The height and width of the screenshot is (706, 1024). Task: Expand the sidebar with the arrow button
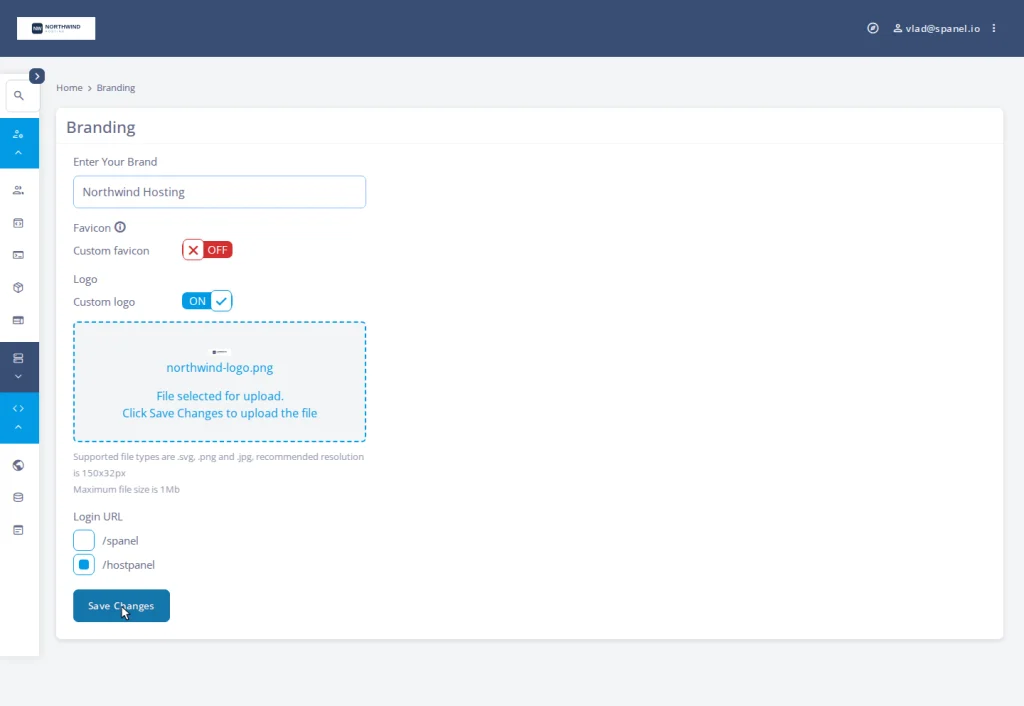(x=37, y=76)
